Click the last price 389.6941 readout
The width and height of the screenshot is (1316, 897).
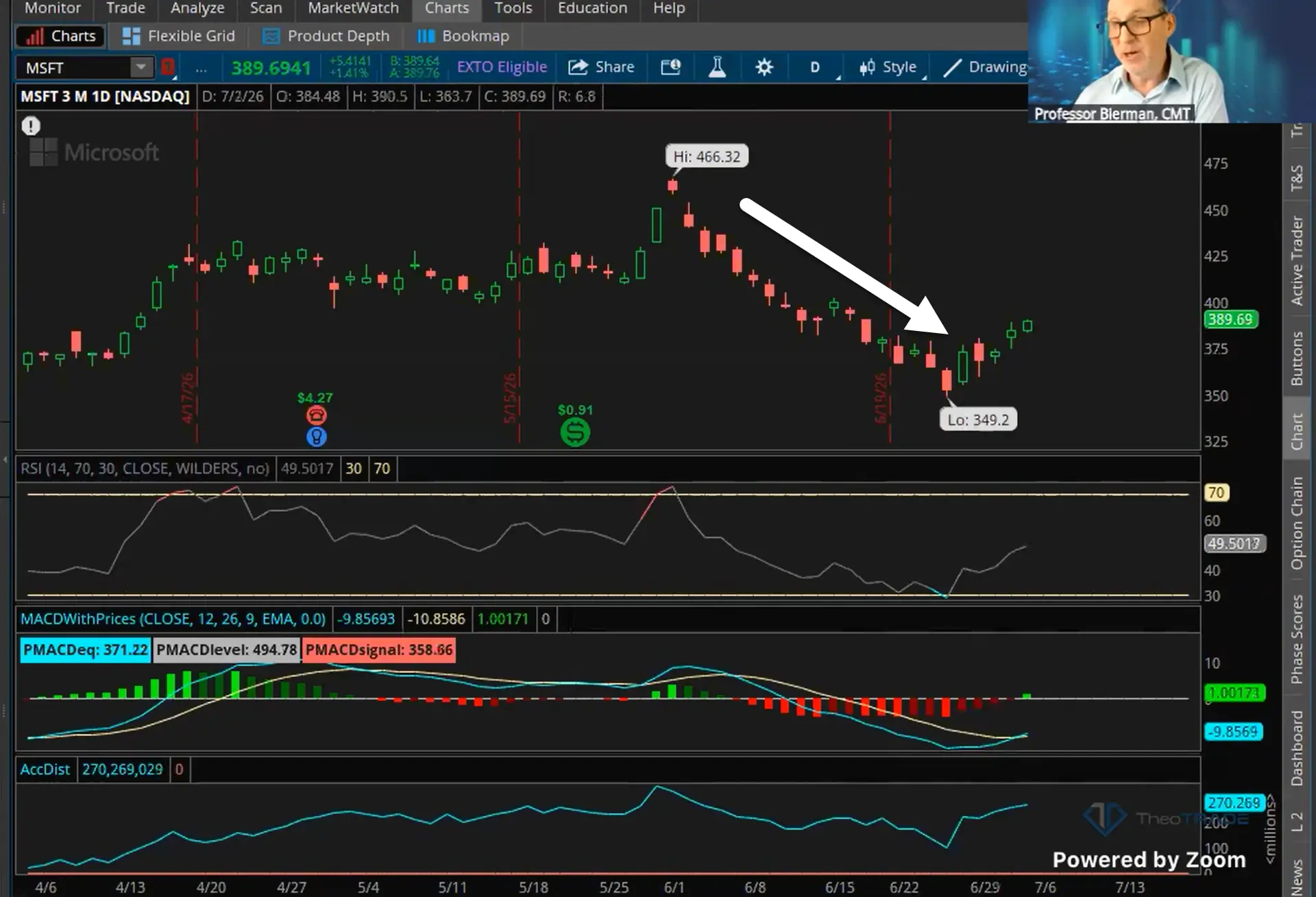[271, 68]
